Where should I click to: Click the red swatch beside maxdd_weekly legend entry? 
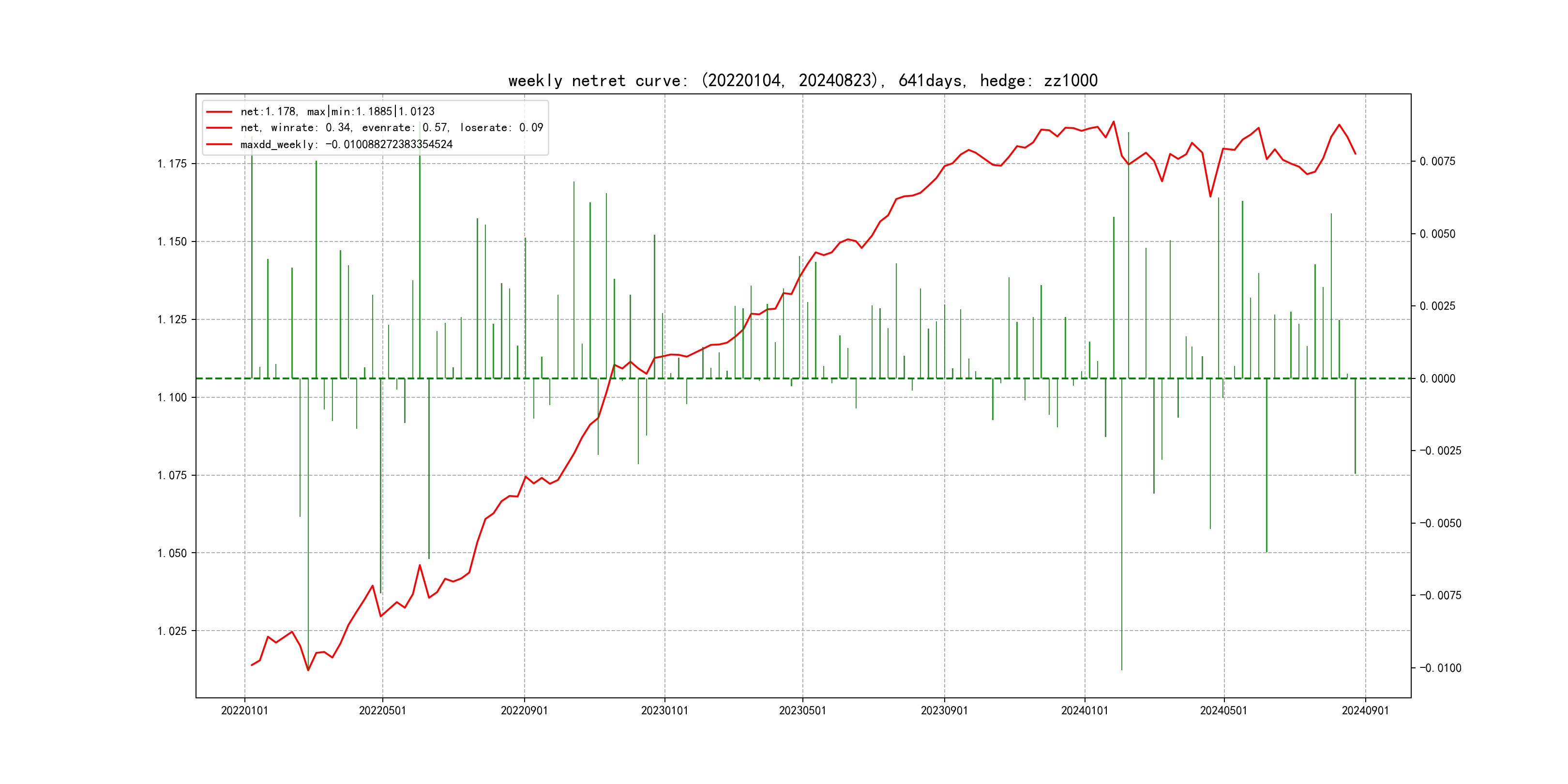coord(219,144)
